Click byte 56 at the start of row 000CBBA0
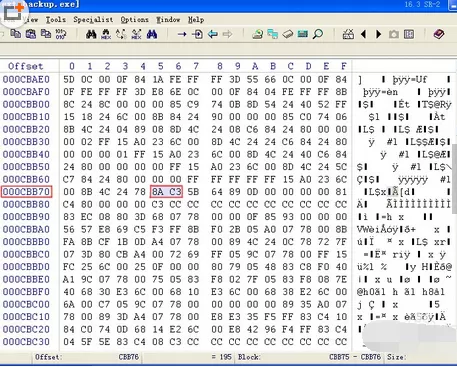The image size is (457, 374). (x=69, y=229)
